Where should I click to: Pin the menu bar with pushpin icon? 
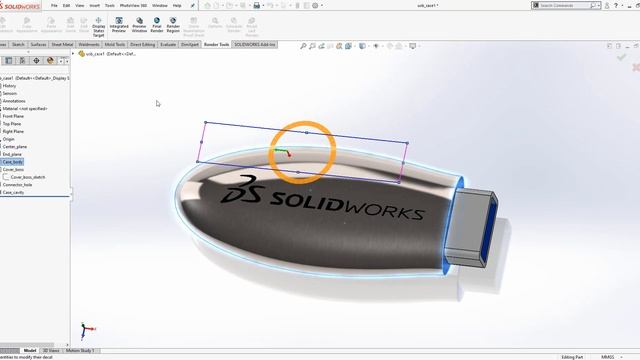[193, 5]
